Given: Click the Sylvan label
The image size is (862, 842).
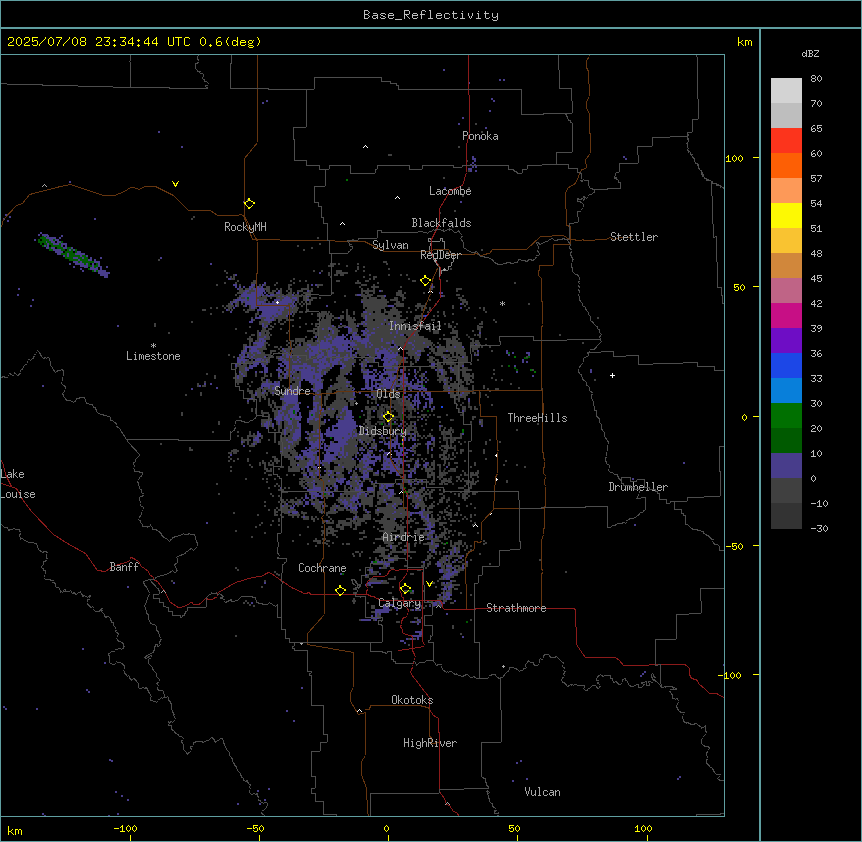Looking at the screenshot, I should pyautogui.click(x=390, y=245).
